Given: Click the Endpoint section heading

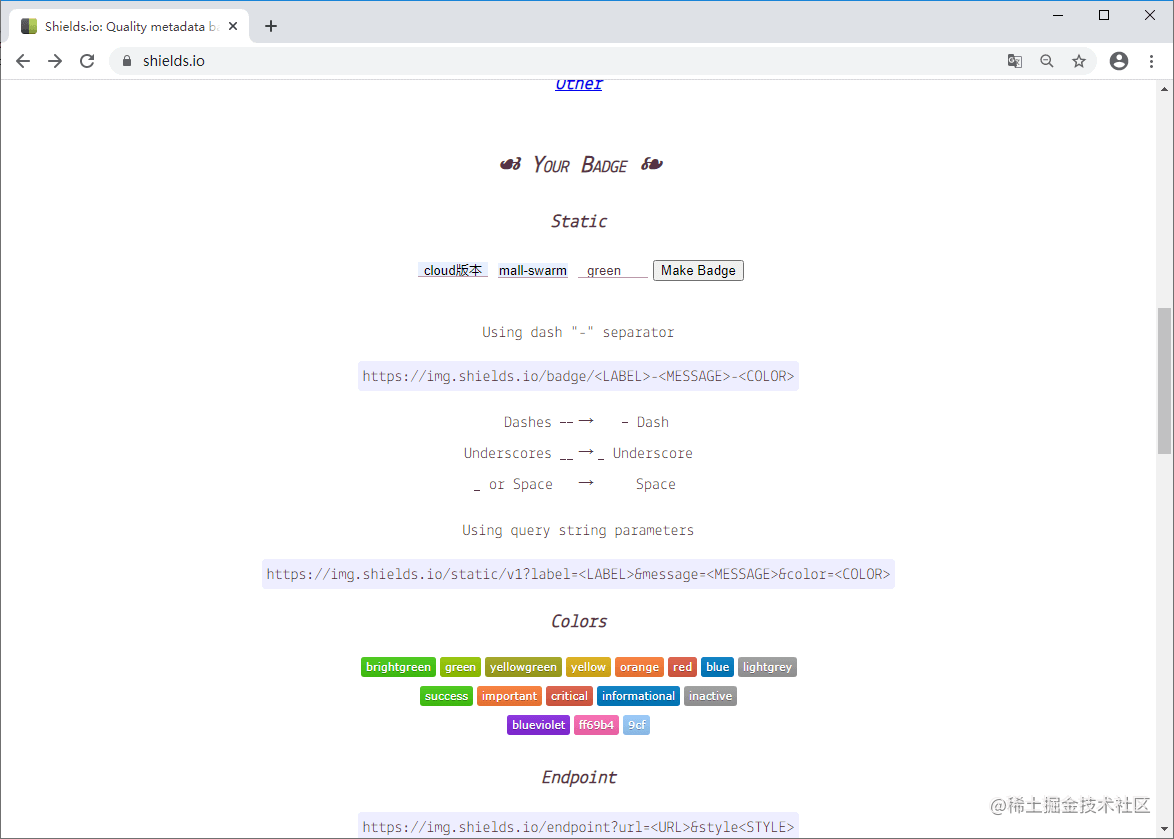Looking at the screenshot, I should coord(579,778).
